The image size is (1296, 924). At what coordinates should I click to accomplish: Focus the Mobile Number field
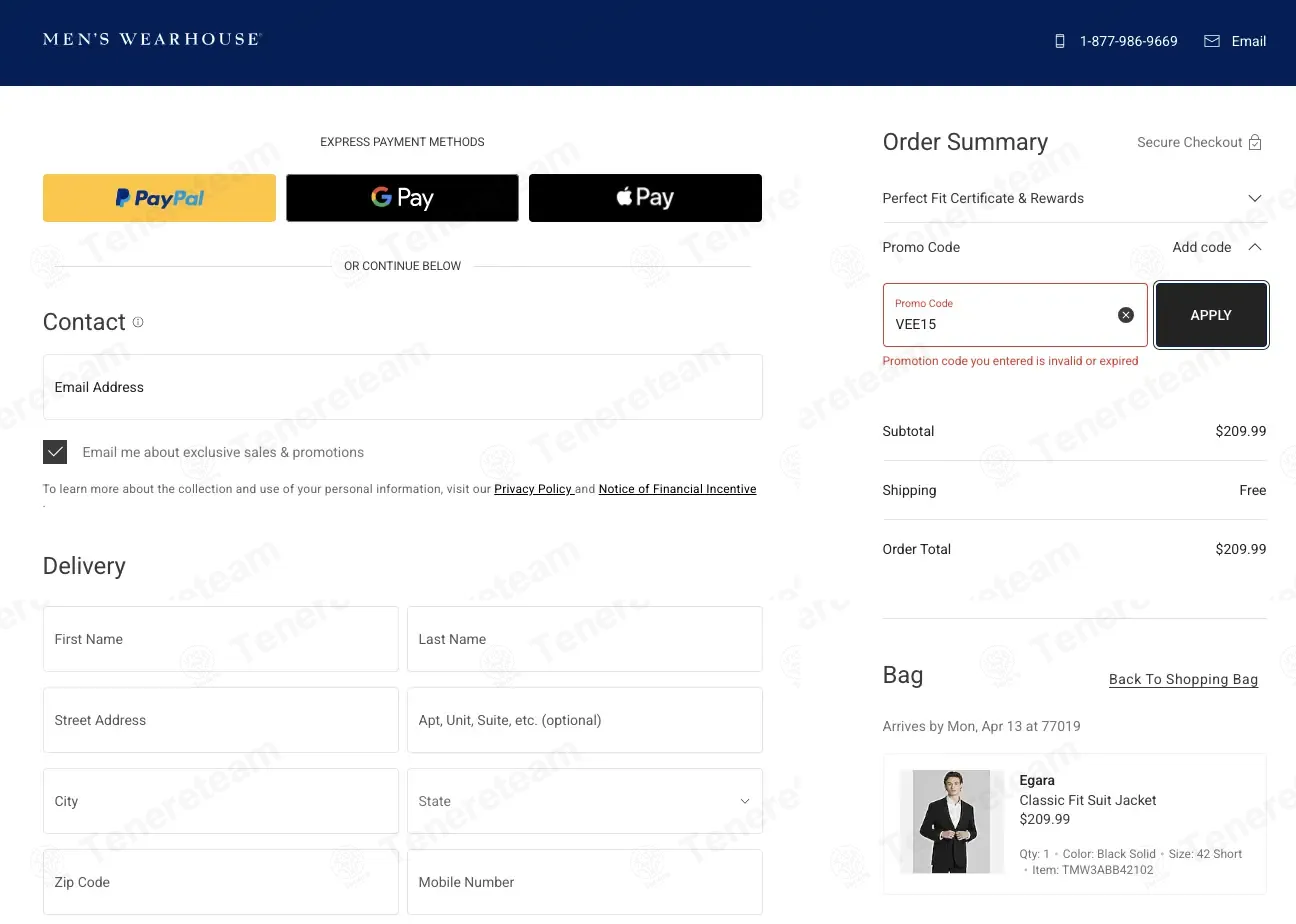585,882
